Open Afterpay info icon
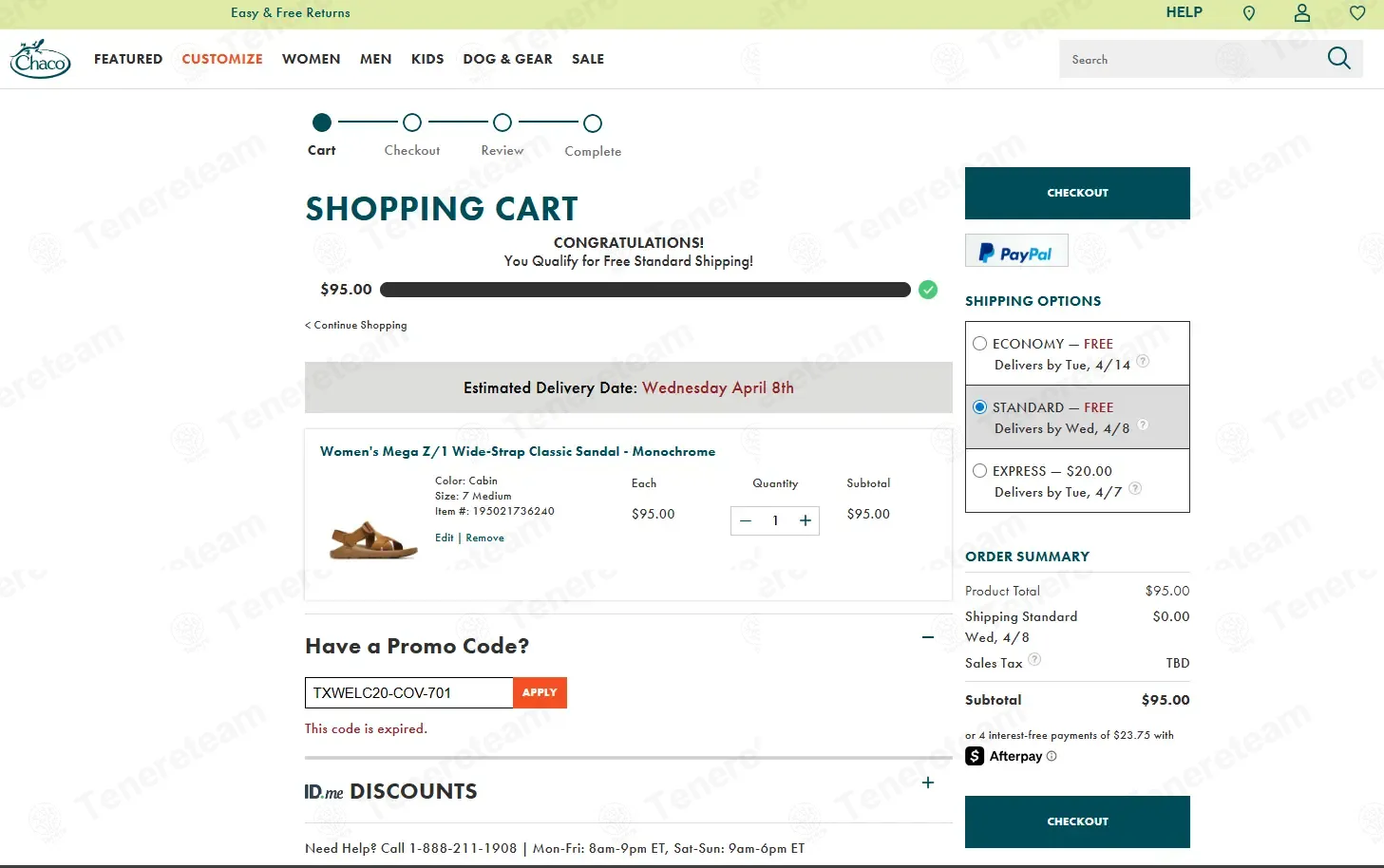This screenshot has width=1384, height=868. (1052, 756)
